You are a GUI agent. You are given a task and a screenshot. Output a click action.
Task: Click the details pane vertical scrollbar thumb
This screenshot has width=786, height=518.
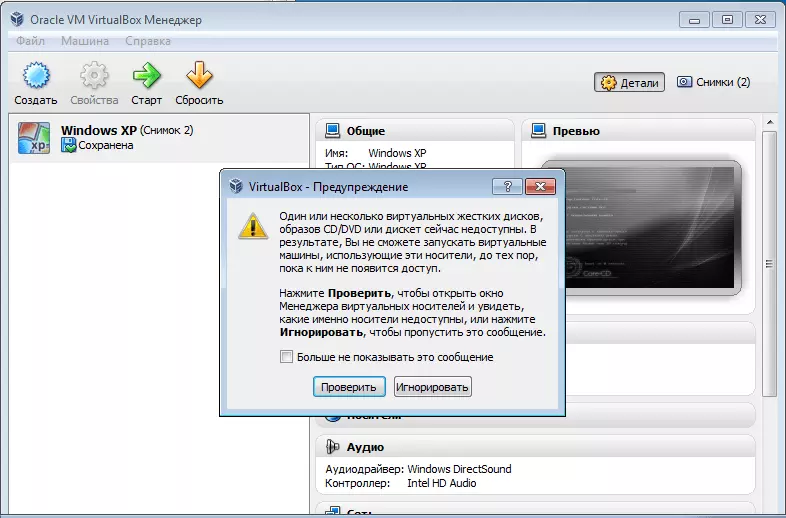pyautogui.click(x=769, y=264)
